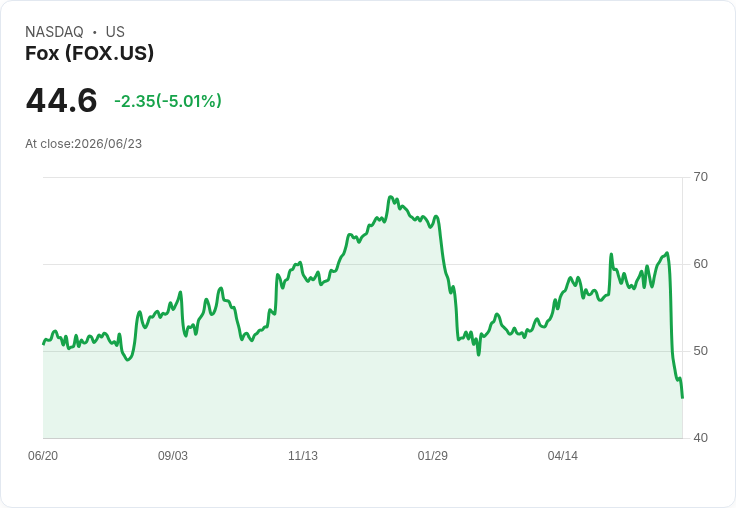Click the US market label
Viewport: 736px width, 508px height.
[115, 32]
